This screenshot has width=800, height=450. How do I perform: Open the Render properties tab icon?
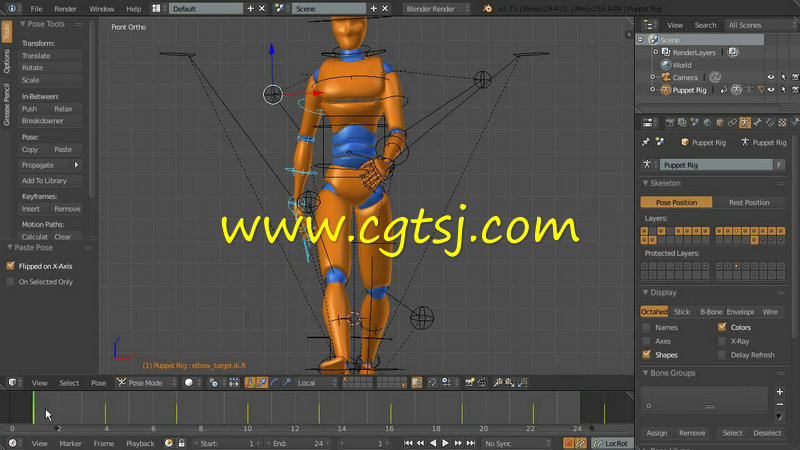click(670, 123)
